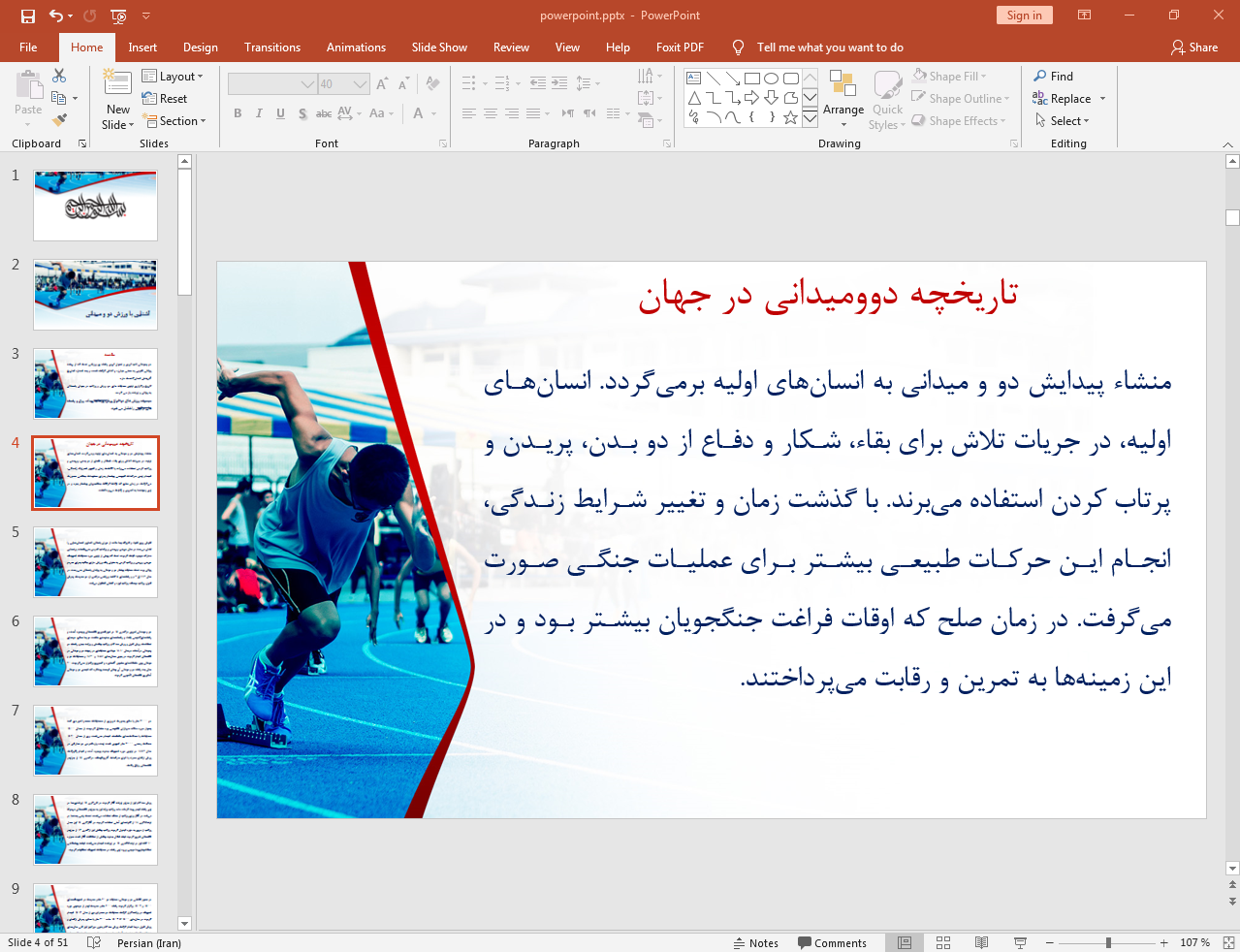Toggle Italic formatting
Screen dimensions: 1240x952
259,113
